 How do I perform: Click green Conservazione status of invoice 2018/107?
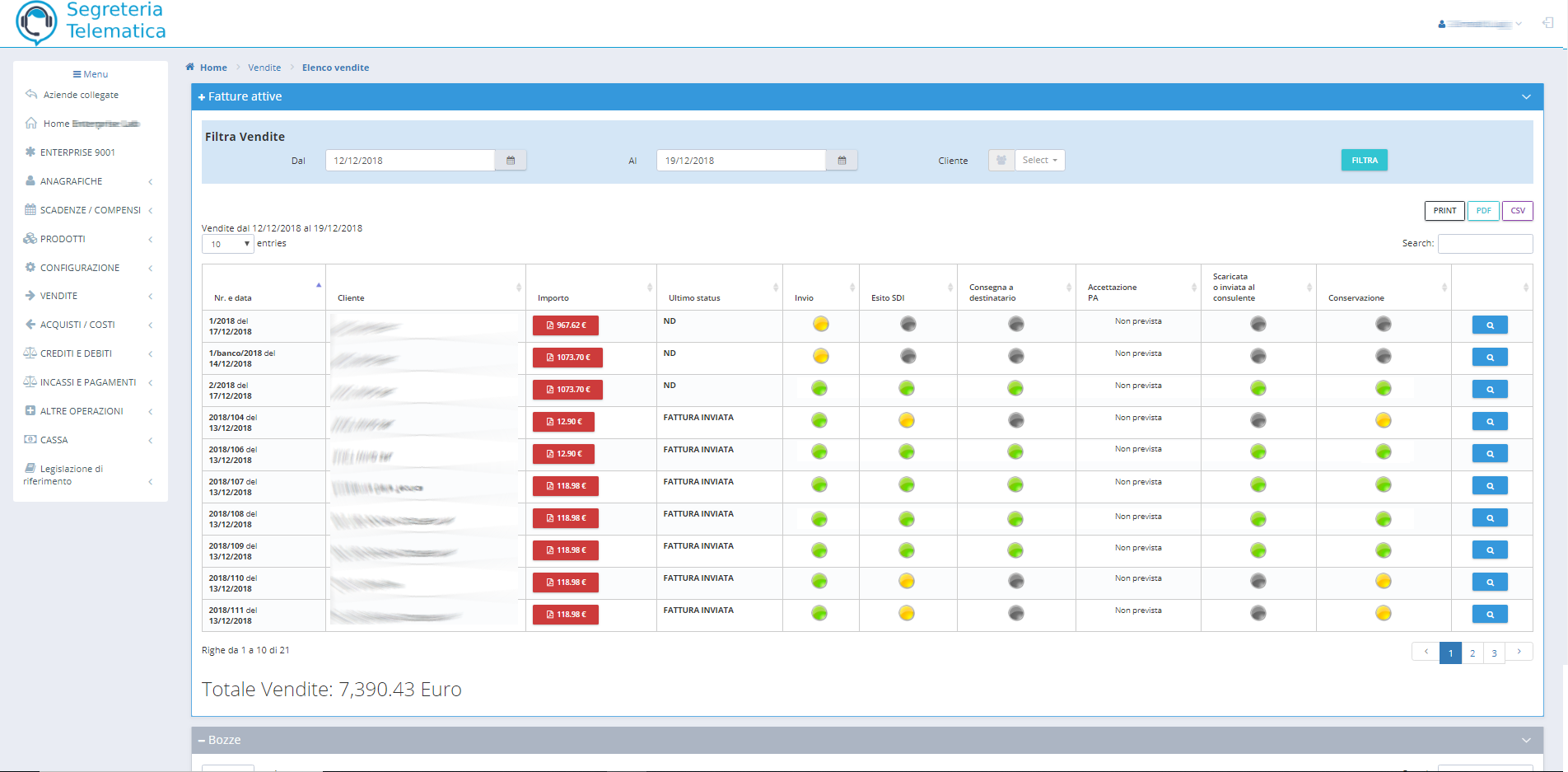point(1384,484)
